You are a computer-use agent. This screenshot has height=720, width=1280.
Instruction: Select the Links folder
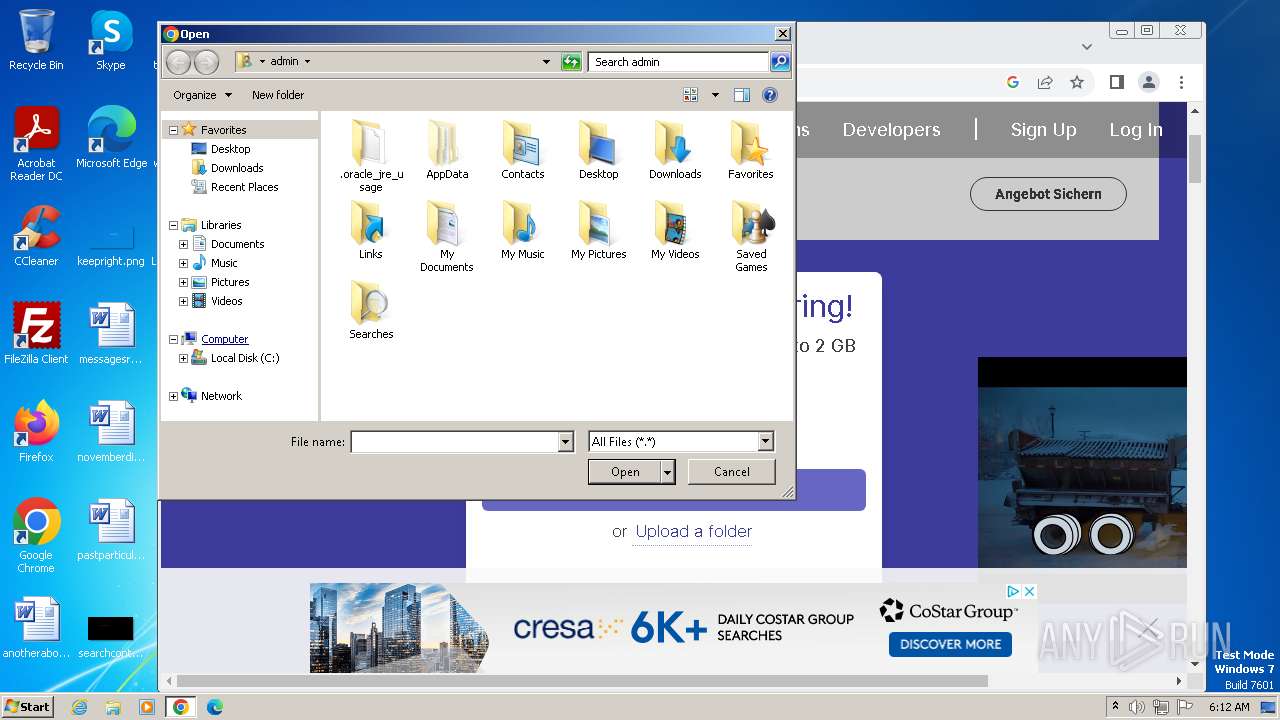371,230
